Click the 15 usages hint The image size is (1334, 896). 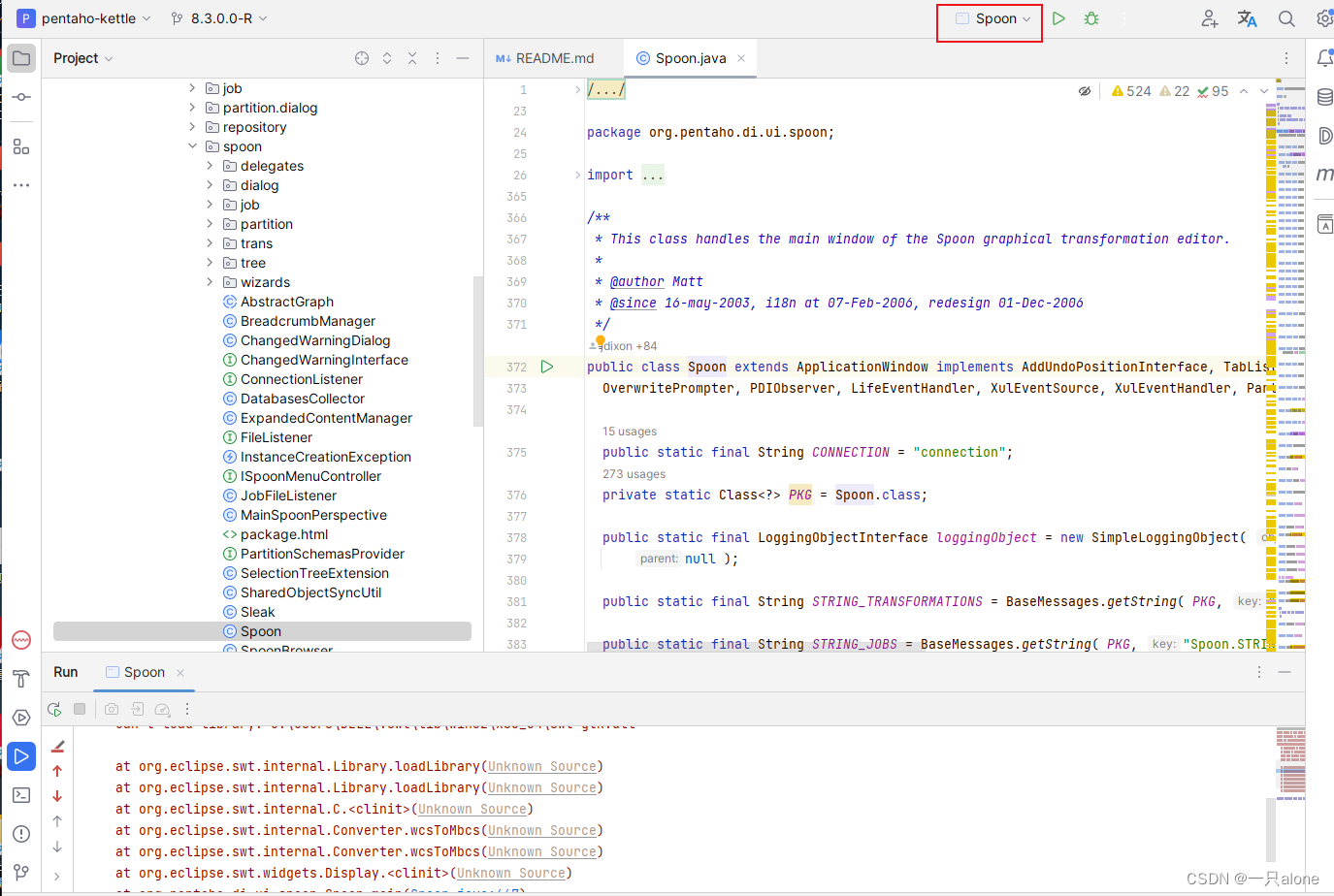(629, 432)
